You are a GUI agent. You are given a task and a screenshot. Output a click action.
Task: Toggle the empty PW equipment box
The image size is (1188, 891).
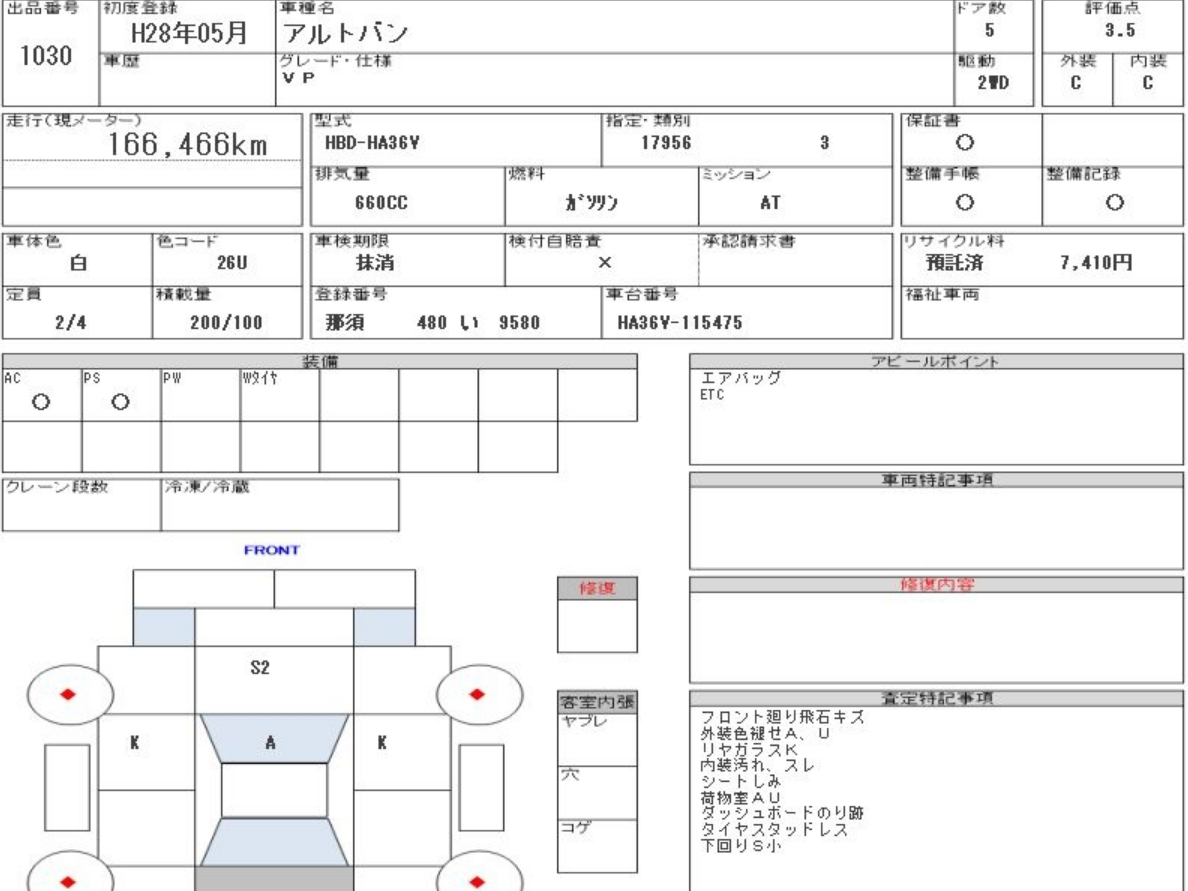pos(199,396)
